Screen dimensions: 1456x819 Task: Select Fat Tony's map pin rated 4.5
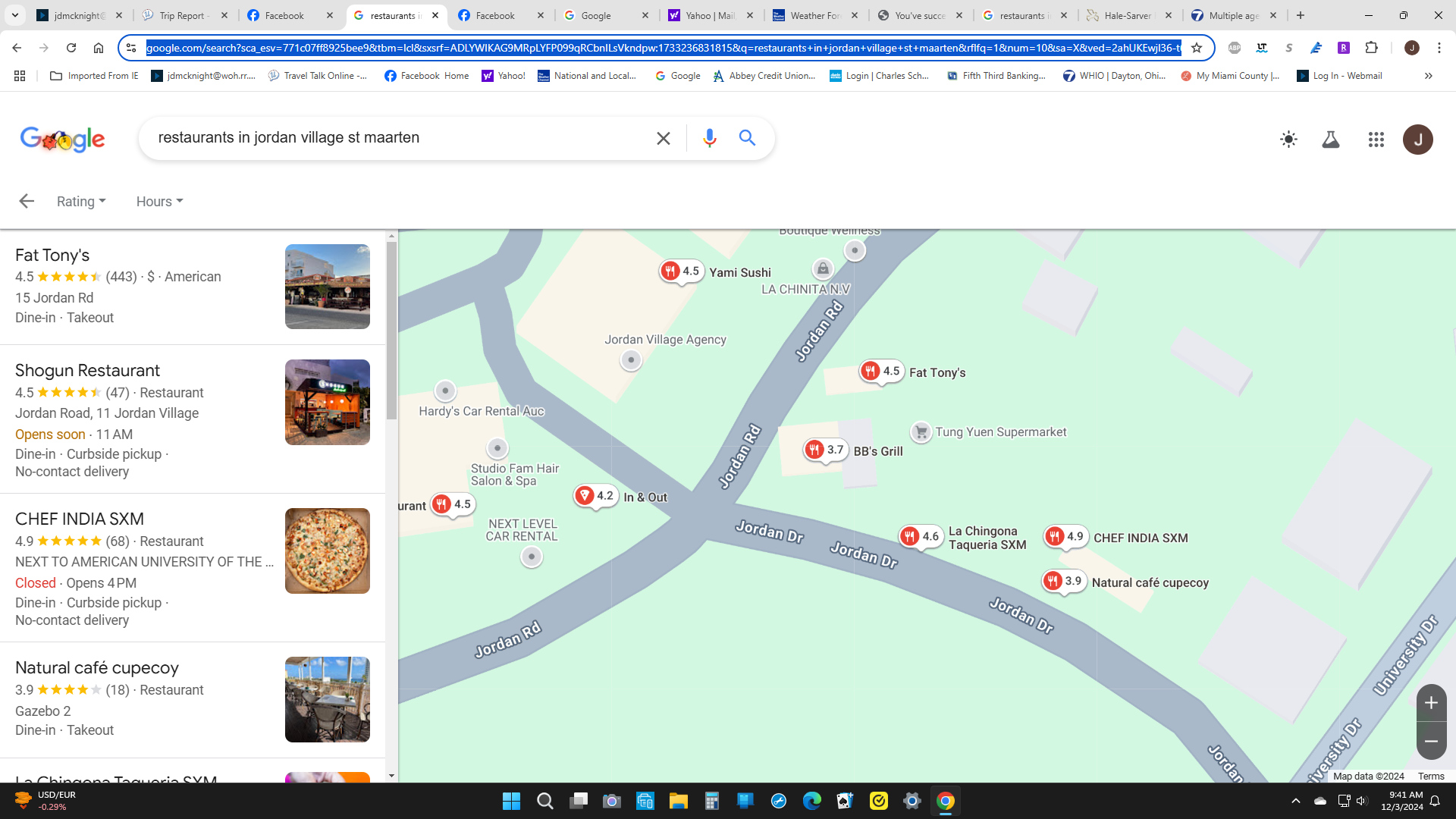[881, 371]
